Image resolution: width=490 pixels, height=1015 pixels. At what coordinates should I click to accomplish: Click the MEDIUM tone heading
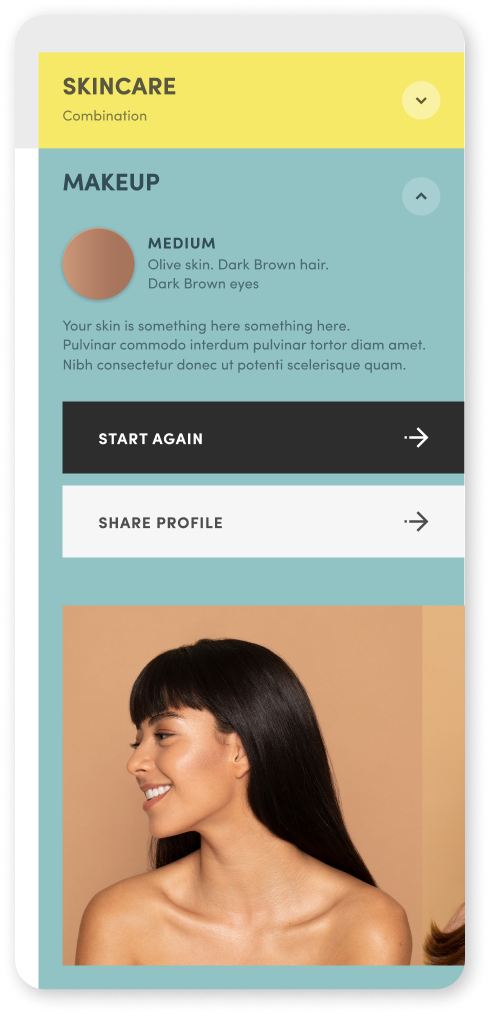pyautogui.click(x=182, y=244)
